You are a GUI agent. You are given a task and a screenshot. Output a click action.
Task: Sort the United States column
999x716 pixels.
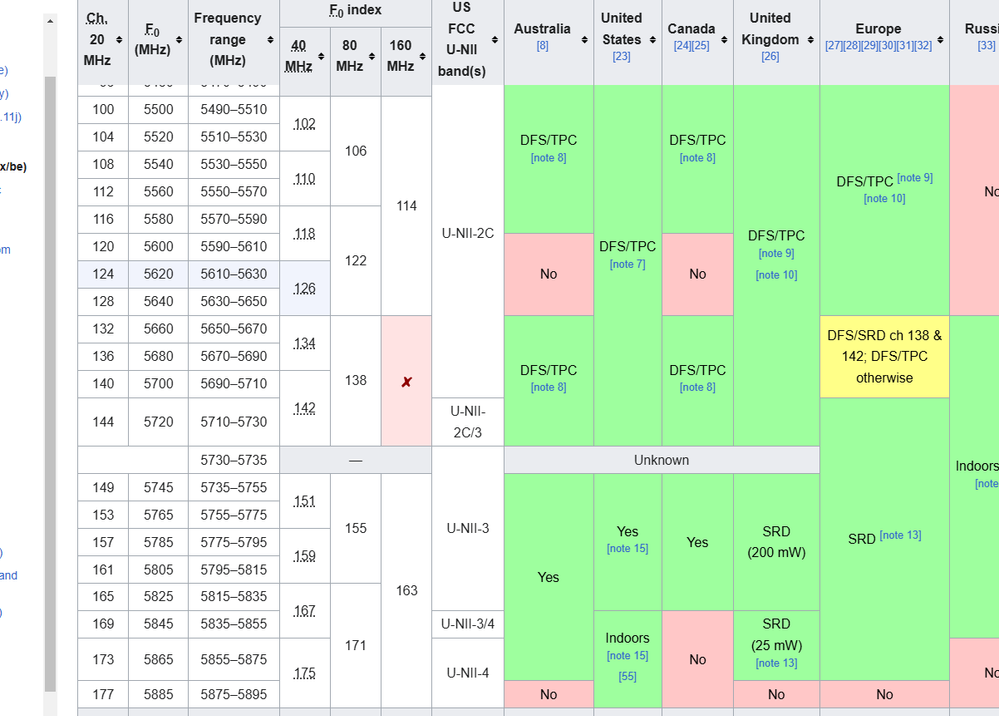pos(651,40)
